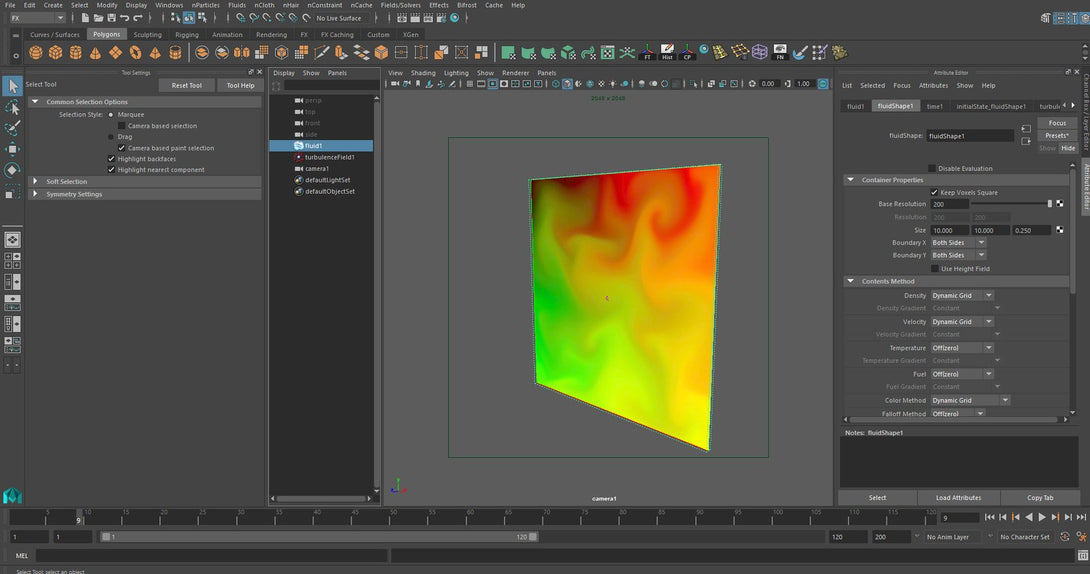
Task: Create a polygon plane from the shelf
Action: pyautogui.click(x=115, y=53)
